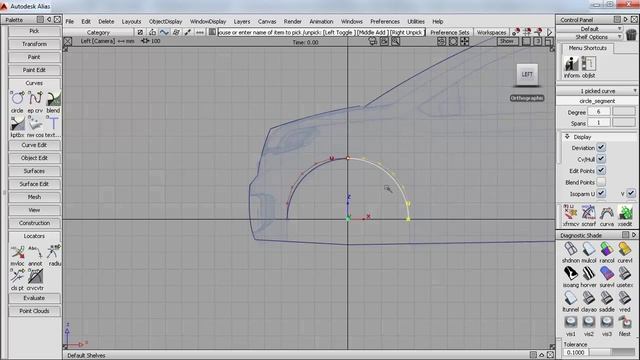The width and height of the screenshot is (640, 360).
Task: Select the ep crv tool
Action: (35, 98)
